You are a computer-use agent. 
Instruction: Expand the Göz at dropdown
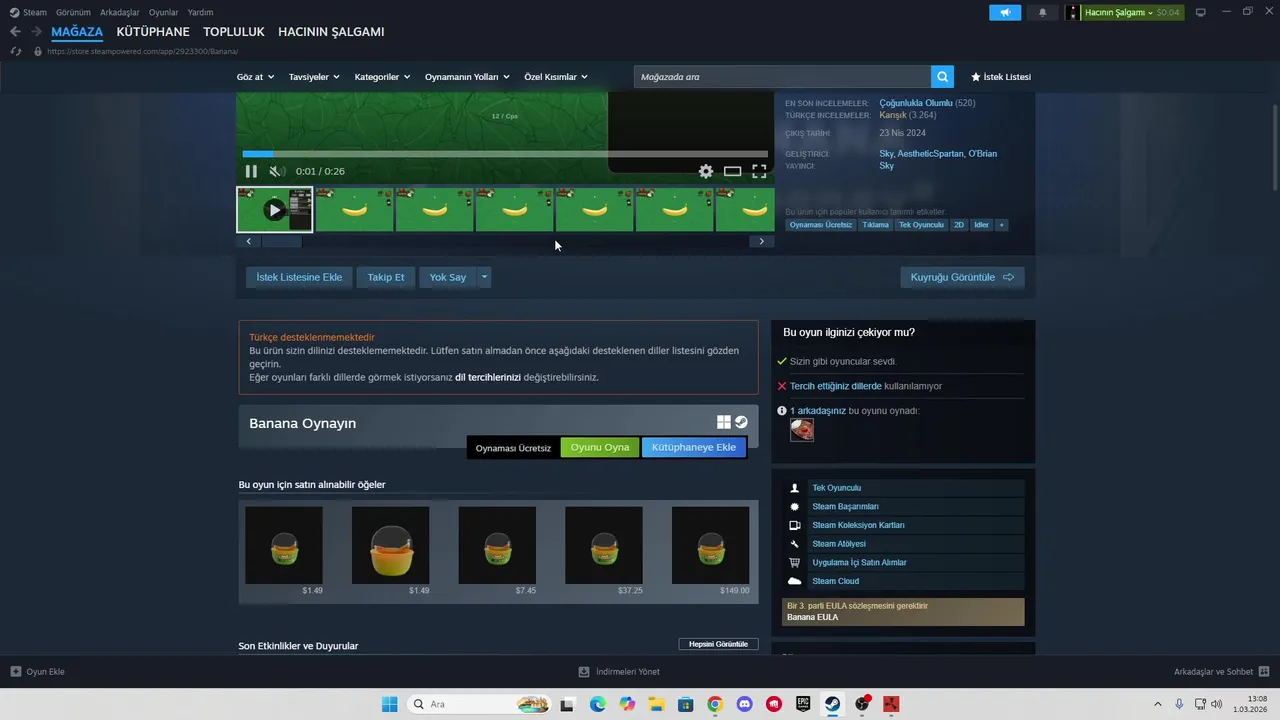(255, 77)
